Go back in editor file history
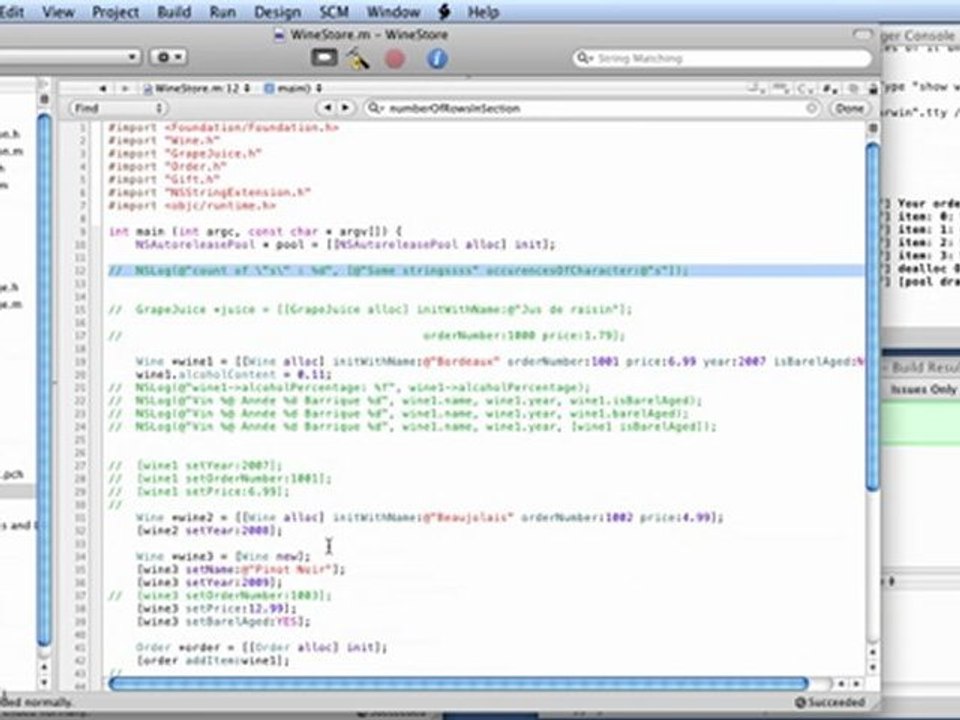This screenshot has width=960, height=720. [x=103, y=89]
